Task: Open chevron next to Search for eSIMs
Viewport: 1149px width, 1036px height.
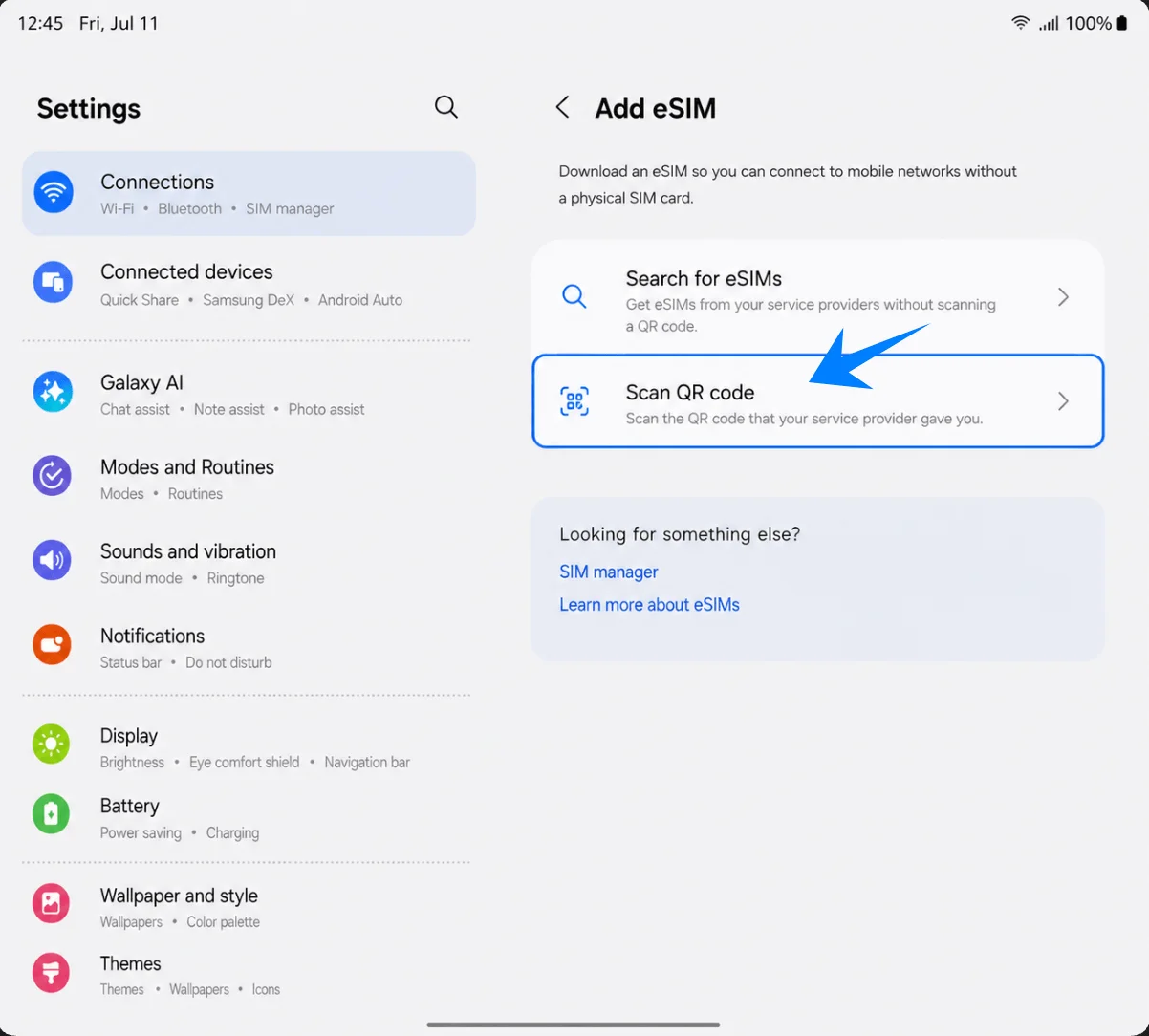Action: [1063, 297]
